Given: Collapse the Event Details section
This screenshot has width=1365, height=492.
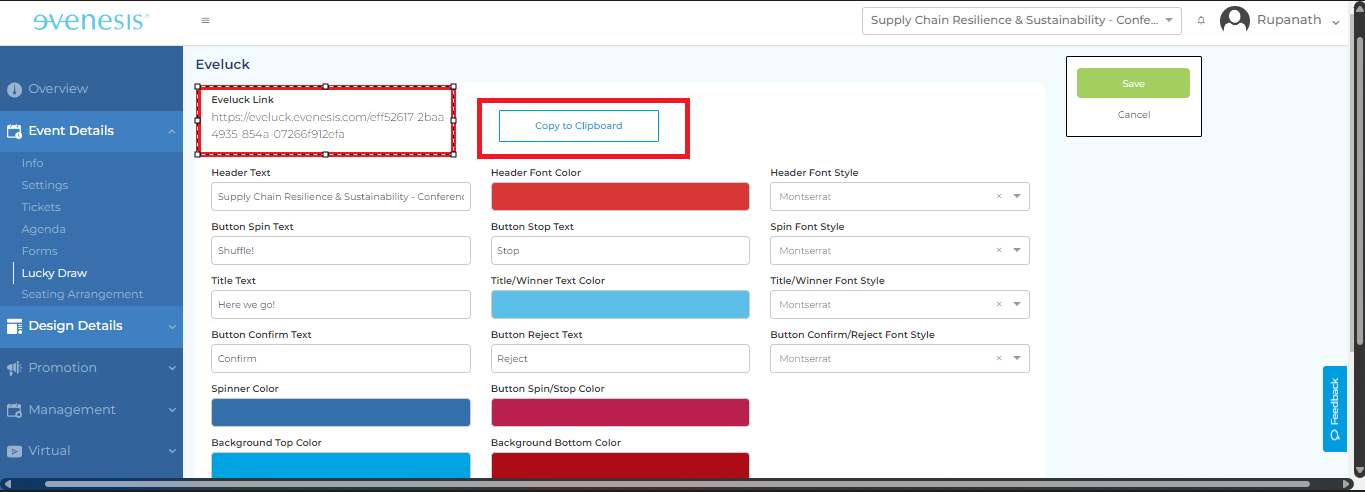Looking at the screenshot, I should (172, 131).
